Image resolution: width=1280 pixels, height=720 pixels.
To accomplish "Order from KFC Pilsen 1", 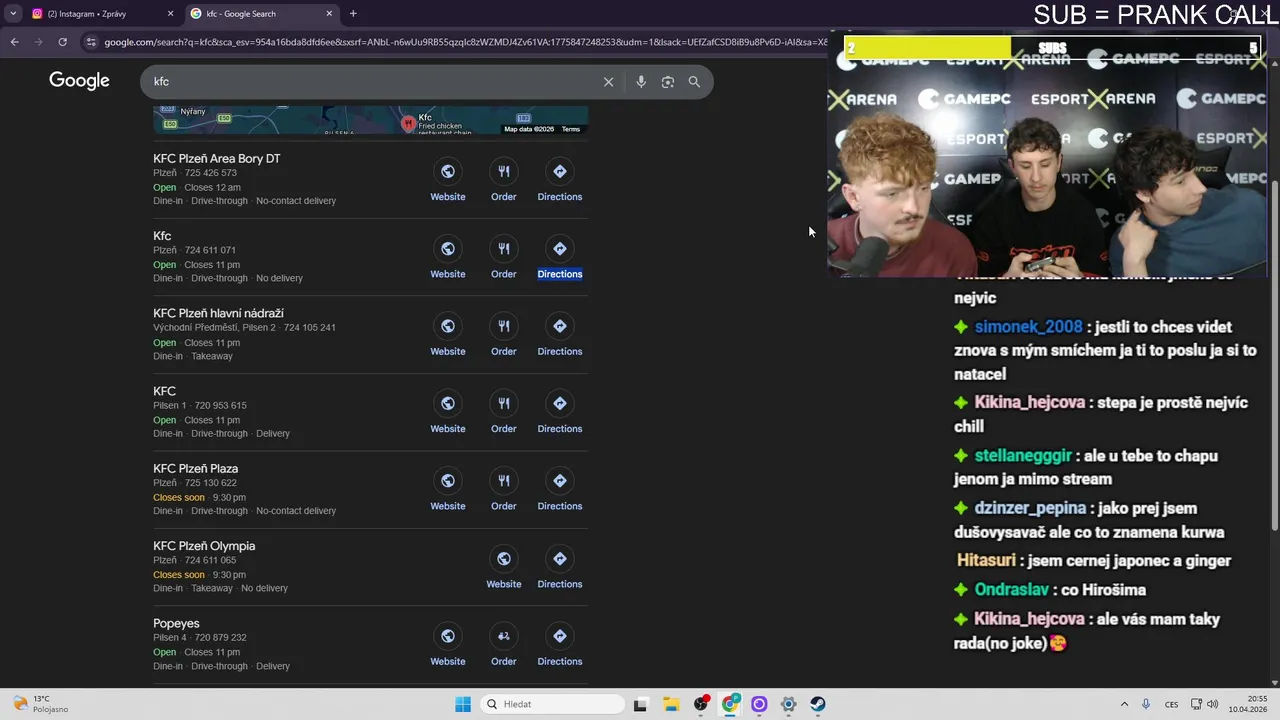I will click(504, 414).
